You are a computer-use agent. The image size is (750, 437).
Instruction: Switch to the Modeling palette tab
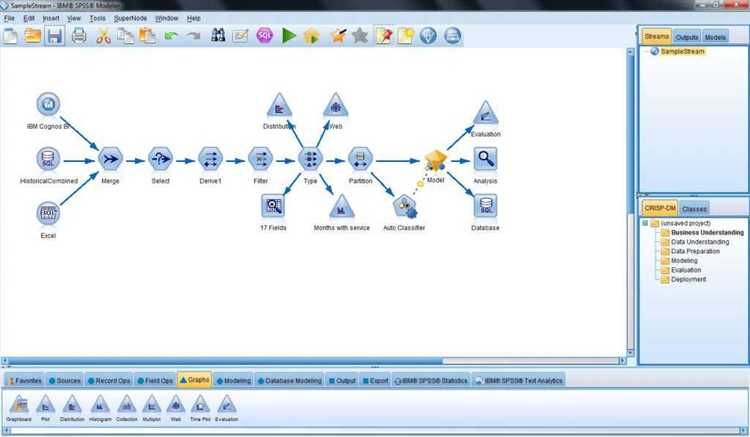coord(232,380)
